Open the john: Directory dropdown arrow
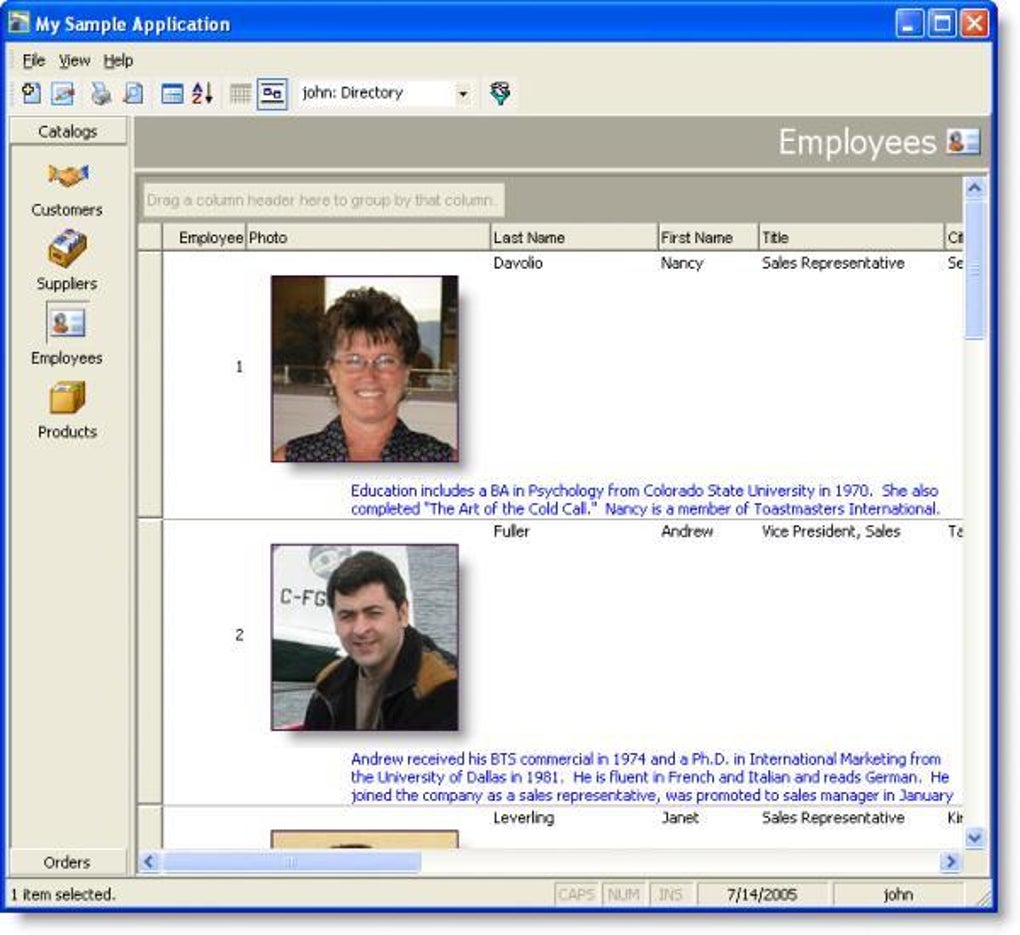Viewport: 1020px width, 935px height. 463,94
